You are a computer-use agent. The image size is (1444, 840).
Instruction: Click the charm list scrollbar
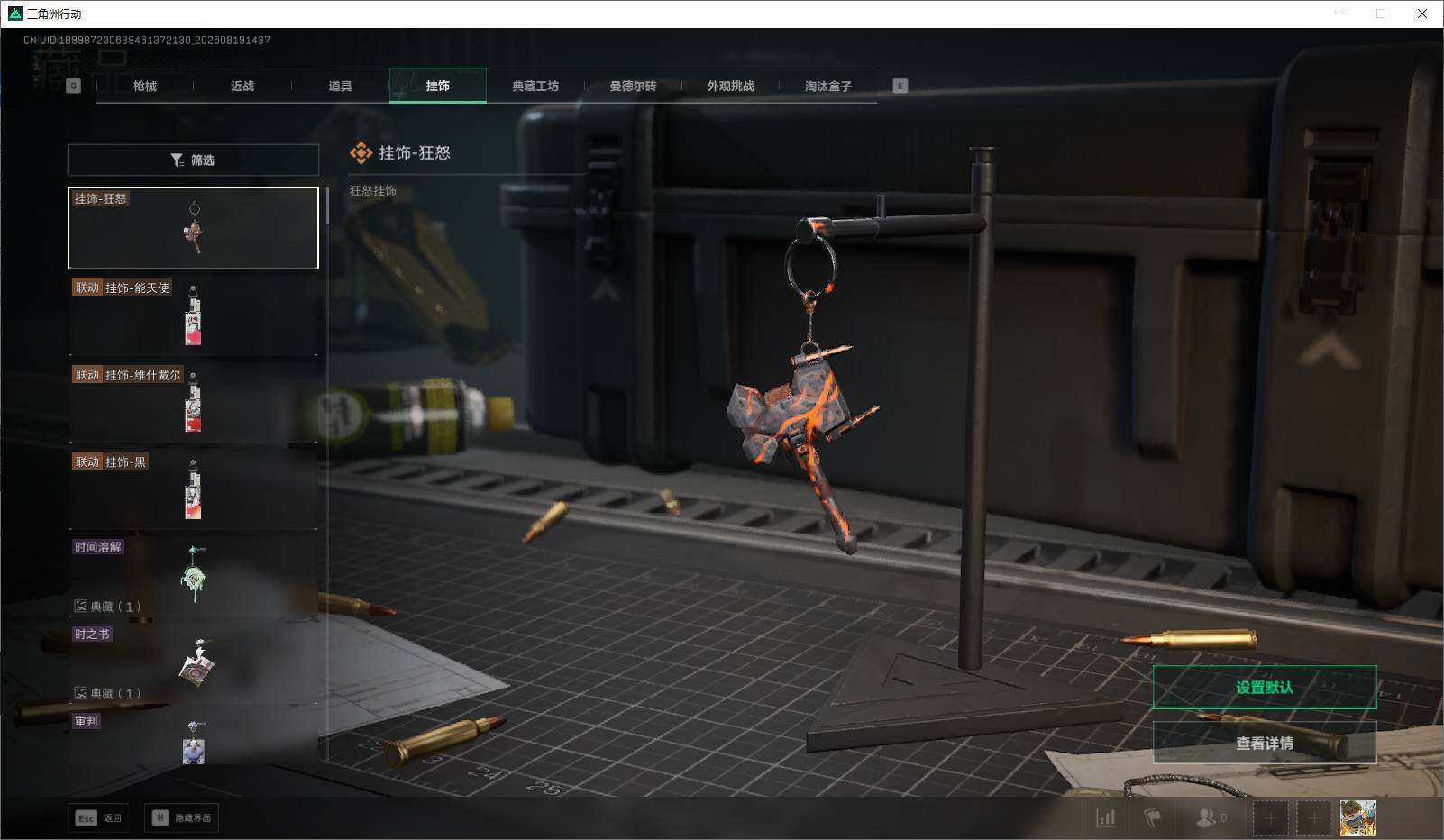327,205
